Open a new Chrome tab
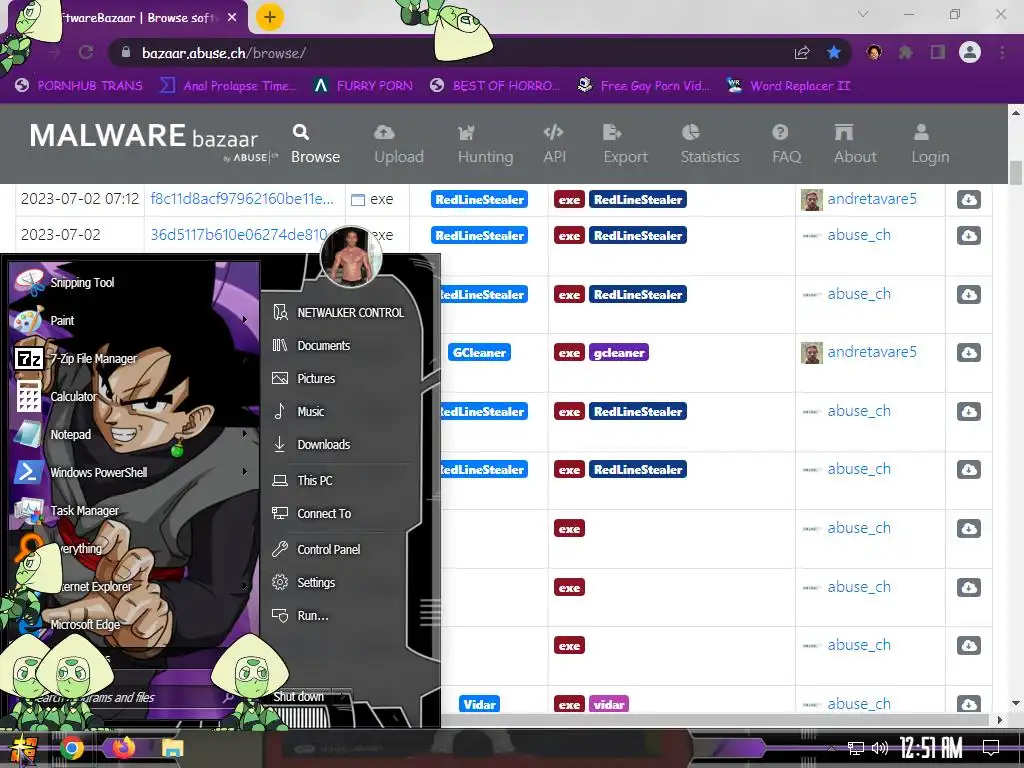The image size is (1024, 768). [269, 17]
